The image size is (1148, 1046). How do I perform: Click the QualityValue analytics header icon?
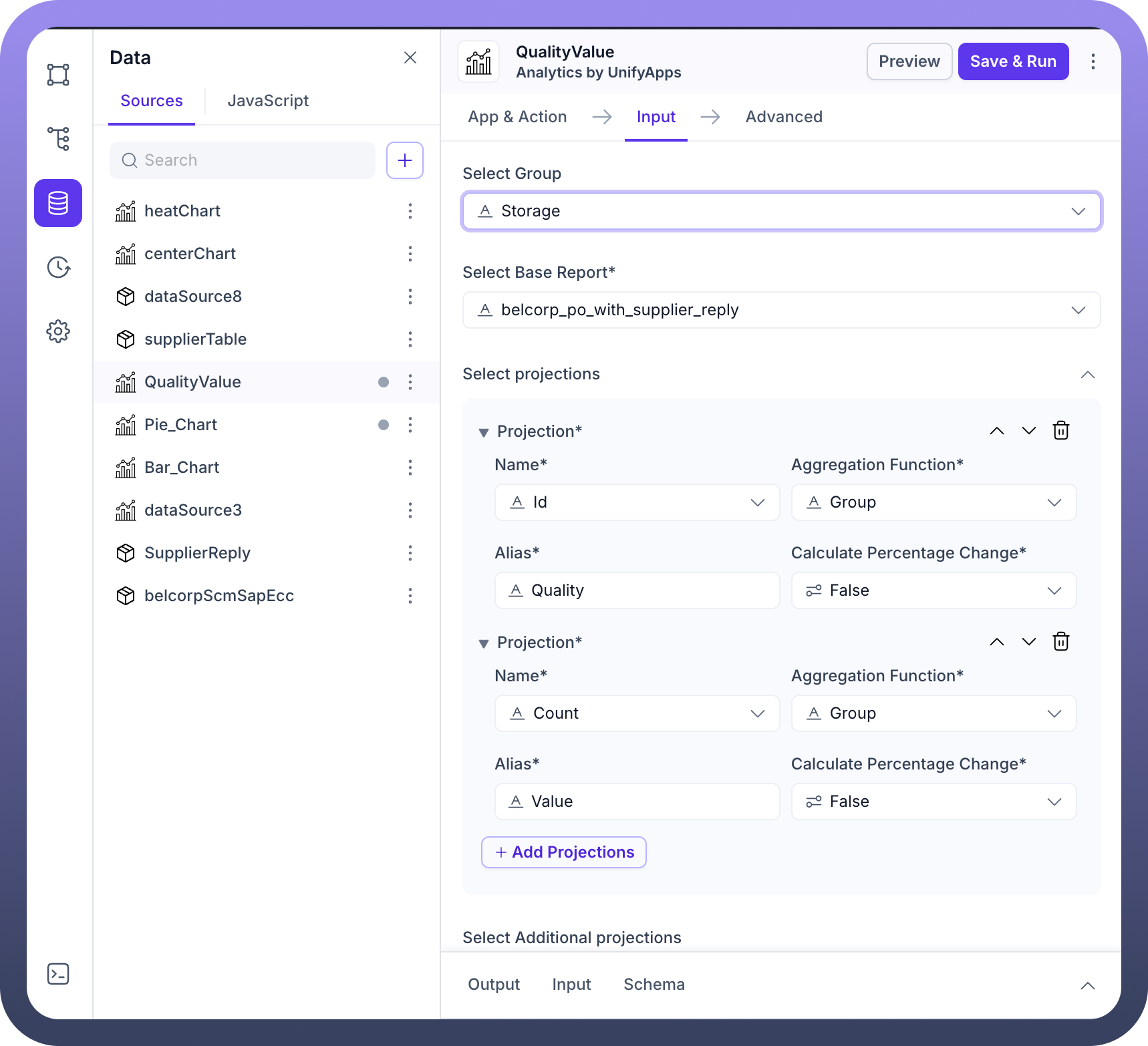click(x=478, y=61)
